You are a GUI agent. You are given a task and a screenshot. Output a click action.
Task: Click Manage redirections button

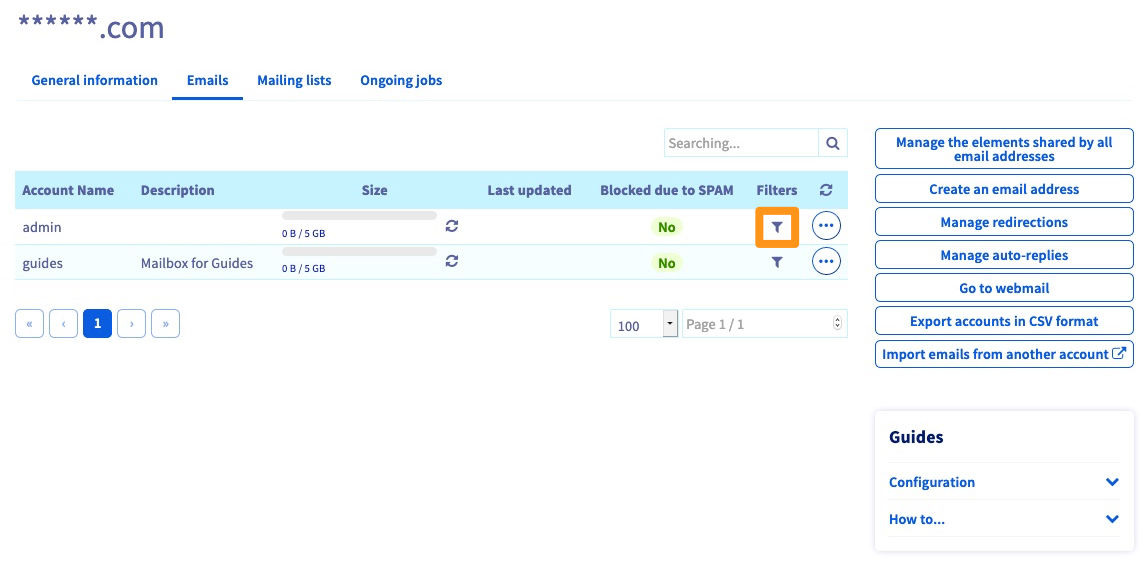[1004, 222]
